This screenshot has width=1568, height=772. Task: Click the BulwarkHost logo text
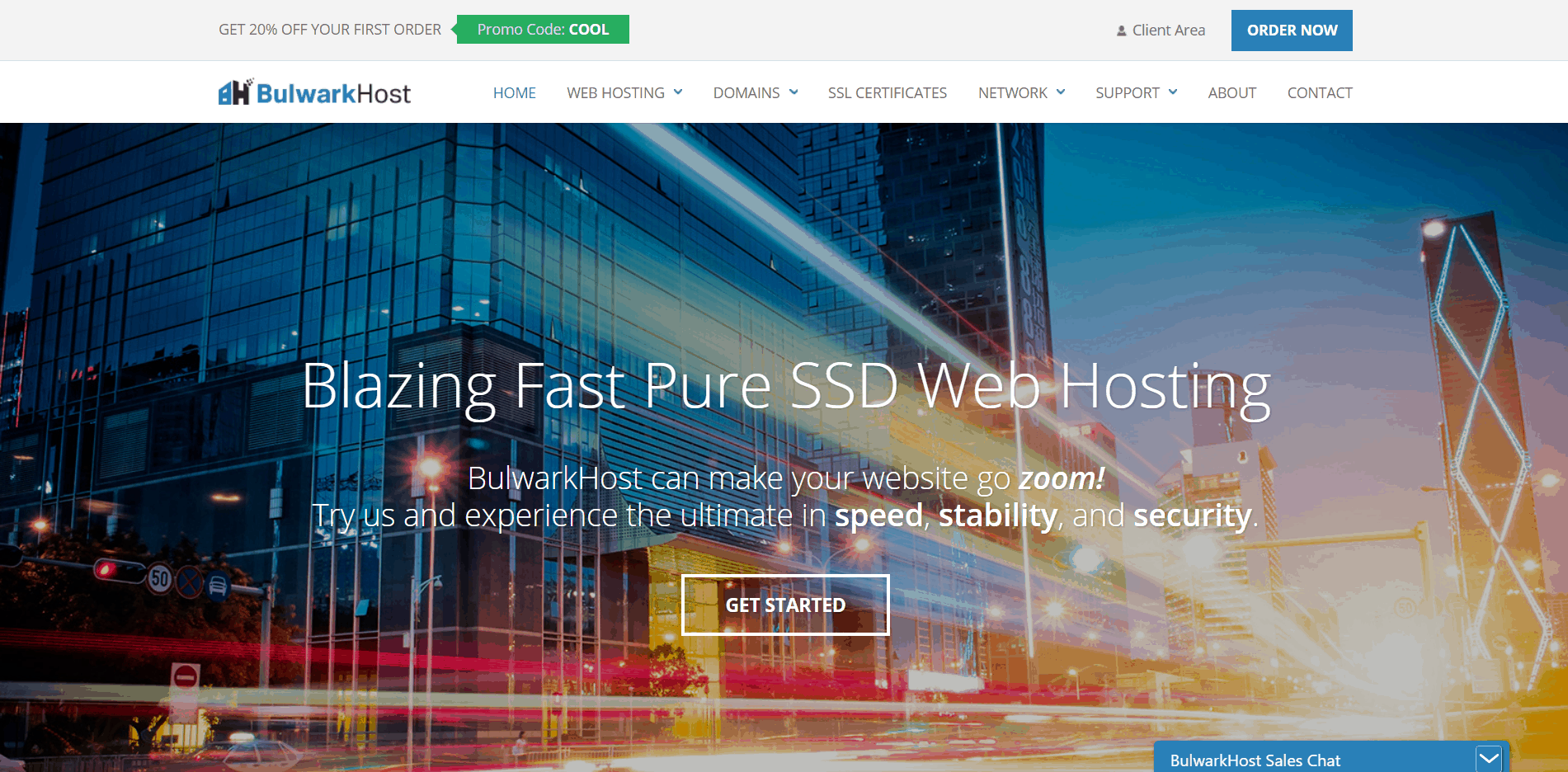click(x=333, y=93)
